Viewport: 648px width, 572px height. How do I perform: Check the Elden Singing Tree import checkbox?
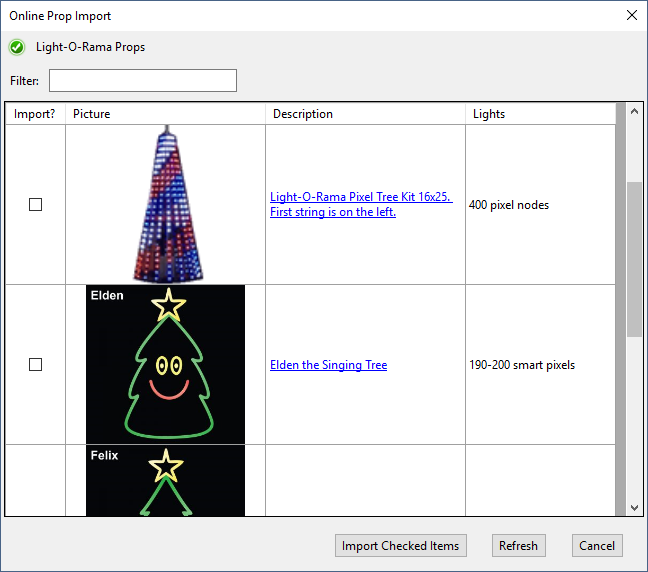[x=36, y=365]
